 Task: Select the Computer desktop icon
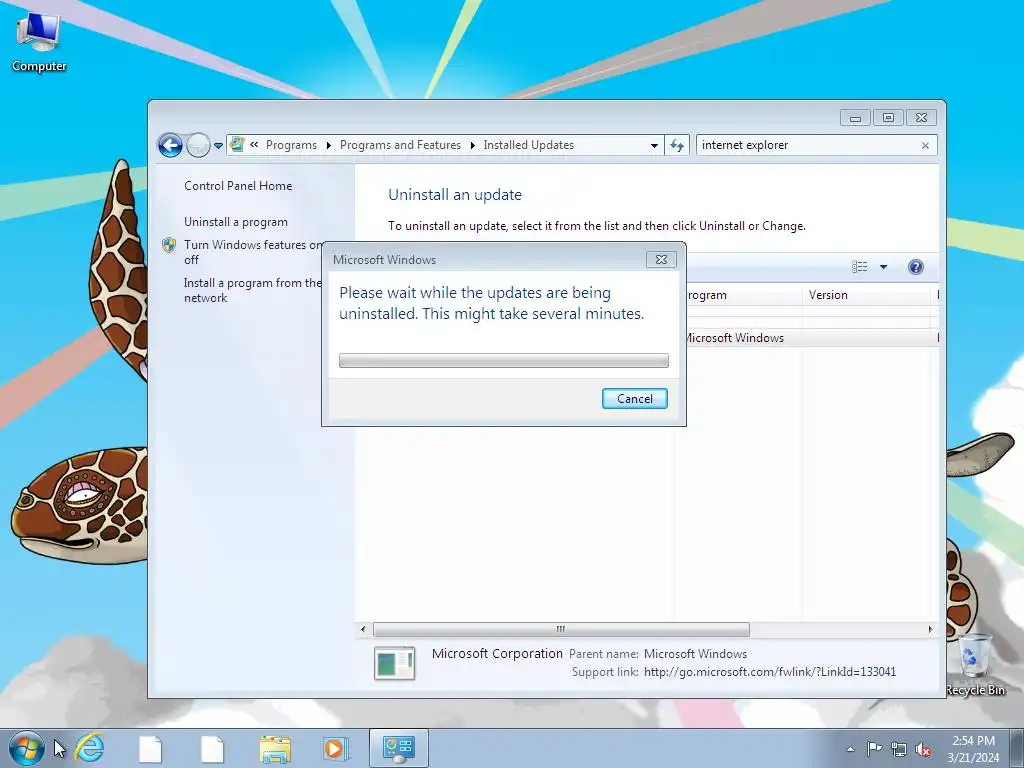pyautogui.click(x=39, y=42)
